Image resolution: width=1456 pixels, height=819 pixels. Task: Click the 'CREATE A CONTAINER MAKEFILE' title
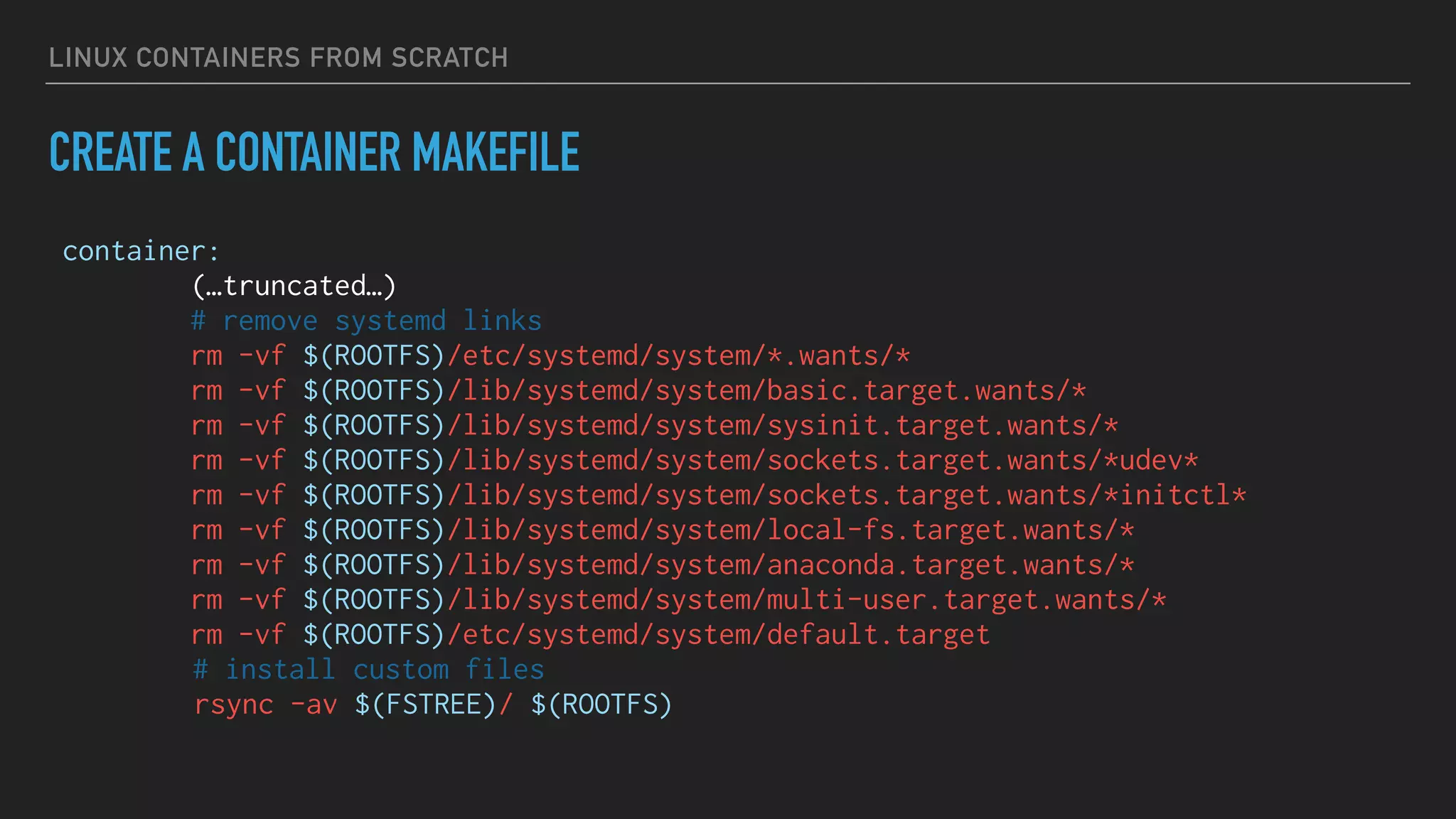click(x=314, y=152)
